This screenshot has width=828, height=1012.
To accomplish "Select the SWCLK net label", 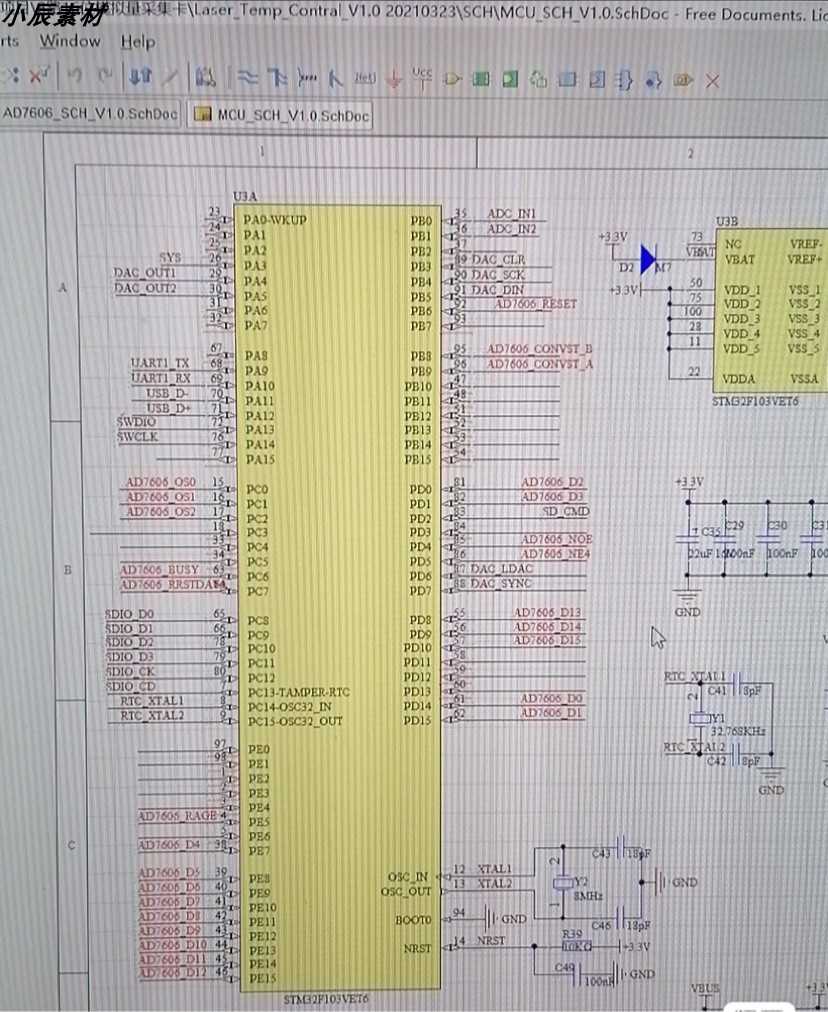I will [x=137, y=437].
